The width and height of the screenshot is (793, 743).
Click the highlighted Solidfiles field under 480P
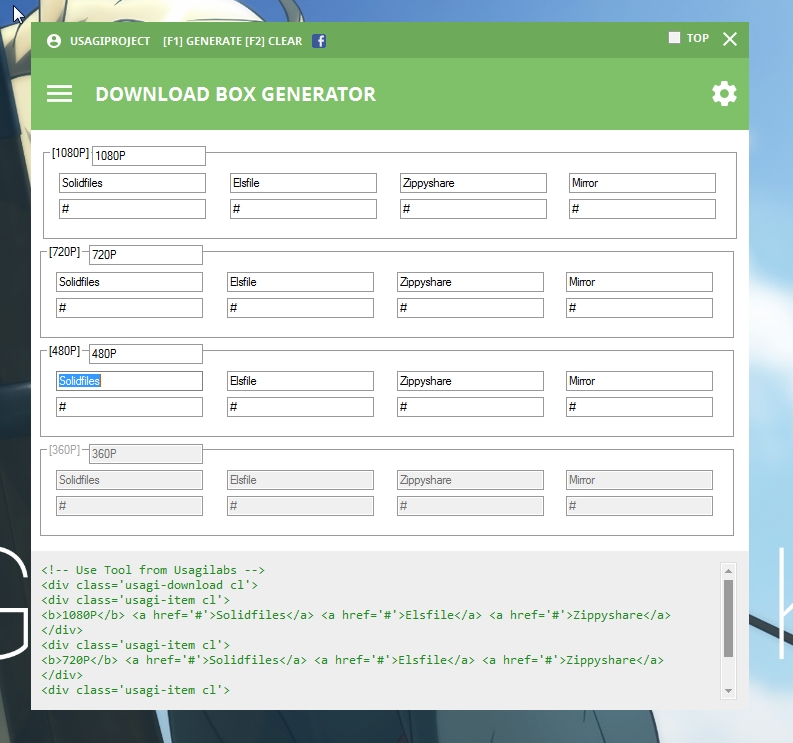click(x=129, y=381)
